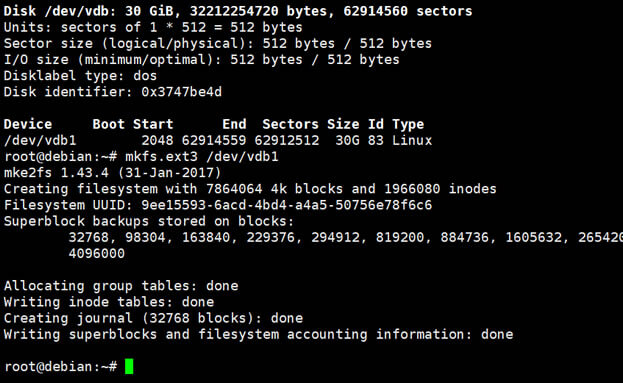Click the Creating journal done line
This screenshot has width=623, height=383.
pyautogui.click(x=153, y=318)
